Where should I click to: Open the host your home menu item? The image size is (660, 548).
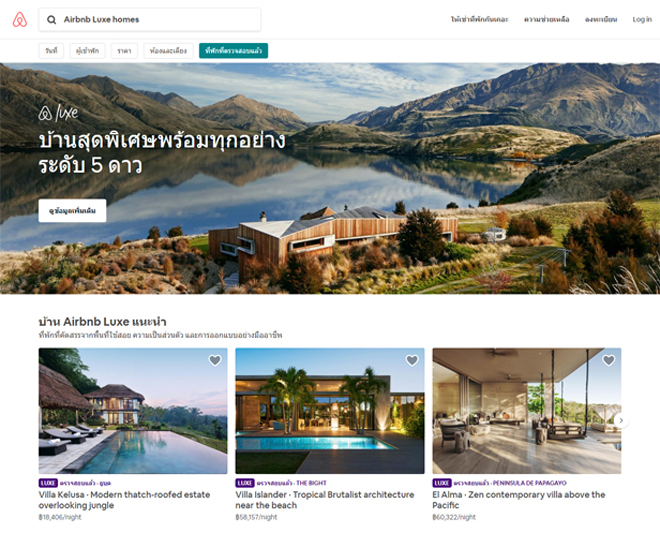click(x=479, y=20)
